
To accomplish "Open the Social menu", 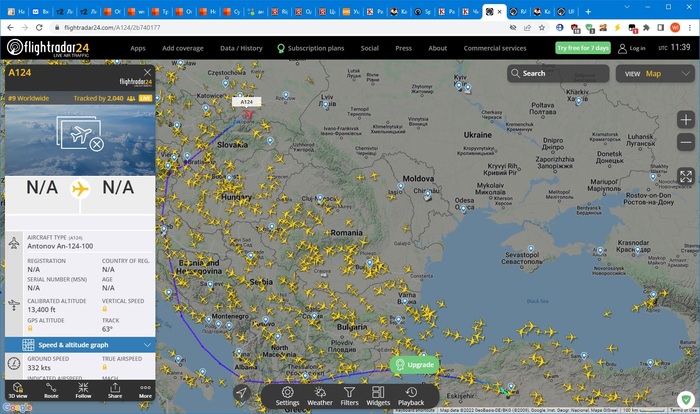I will pos(369,48).
